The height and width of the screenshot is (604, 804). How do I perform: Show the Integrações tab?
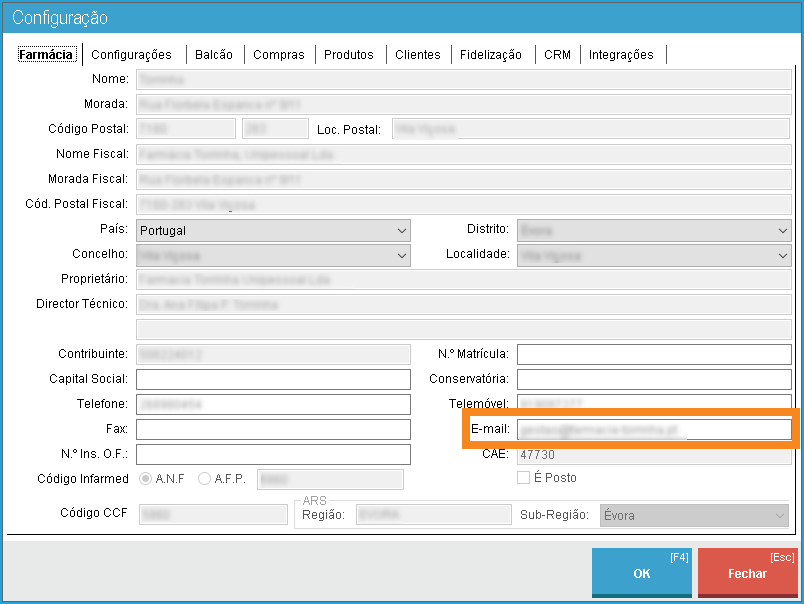point(621,55)
